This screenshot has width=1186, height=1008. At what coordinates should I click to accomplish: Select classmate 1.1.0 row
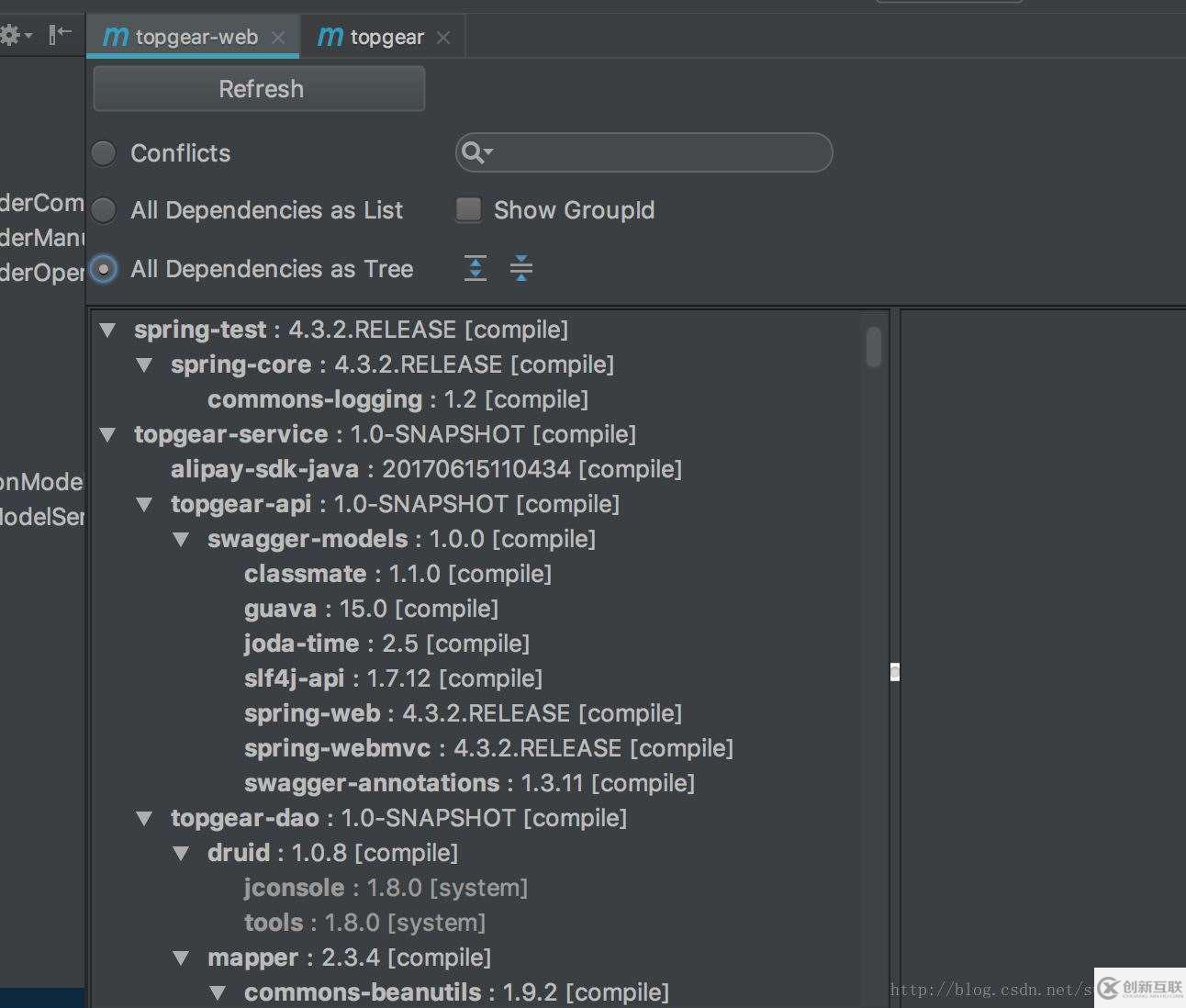(x=397, y=574)
